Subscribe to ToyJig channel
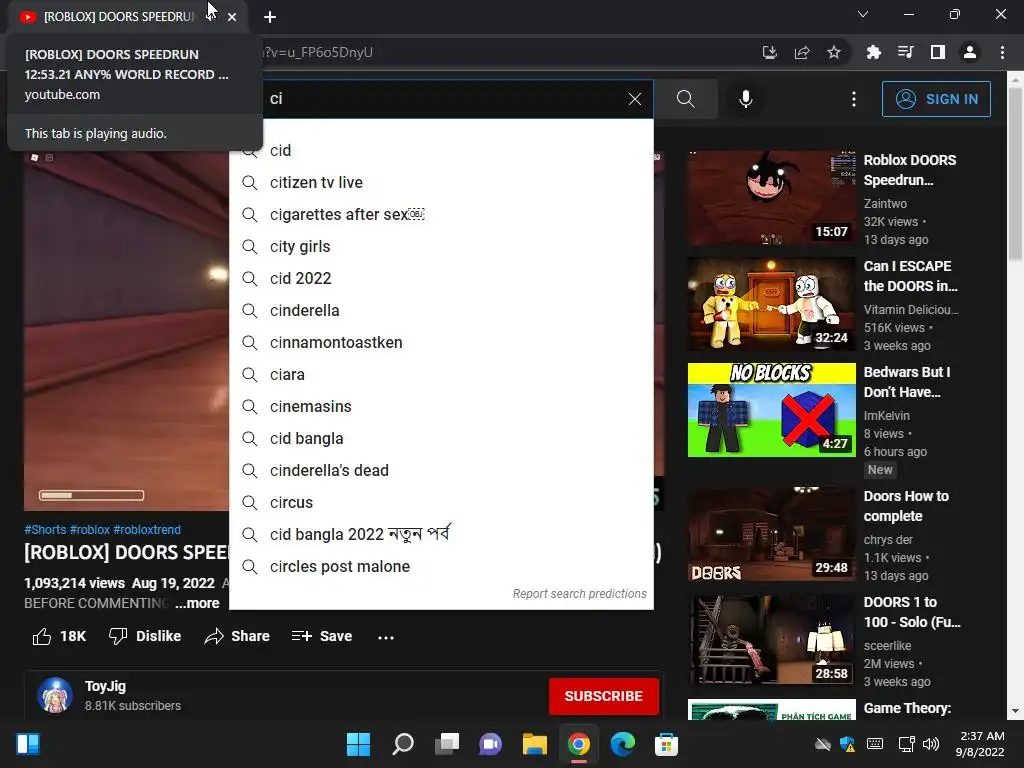Viewport: 1024px width, 768px height. point(603,696)
